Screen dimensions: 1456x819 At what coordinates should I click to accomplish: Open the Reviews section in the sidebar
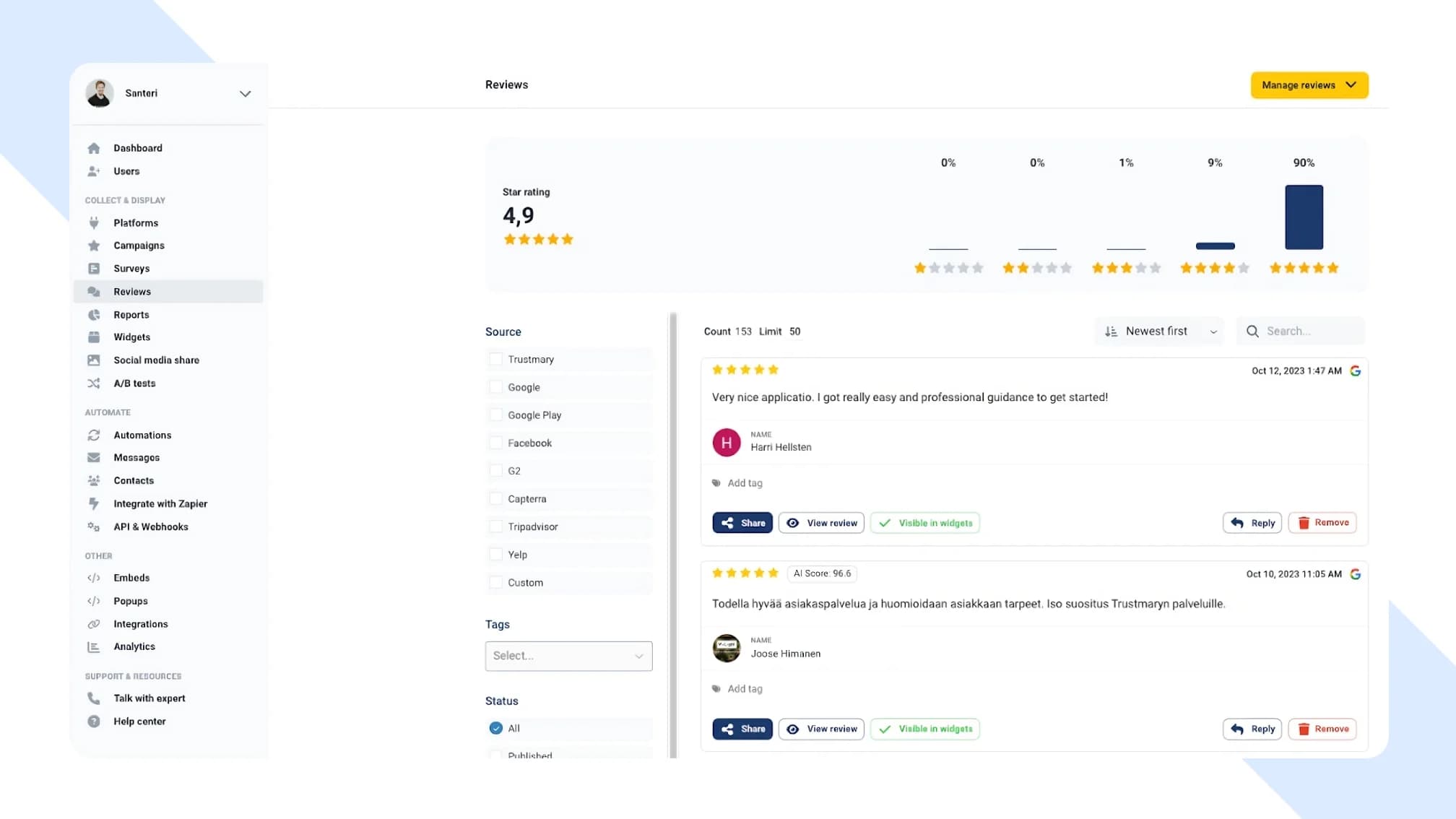coord(132,291)
